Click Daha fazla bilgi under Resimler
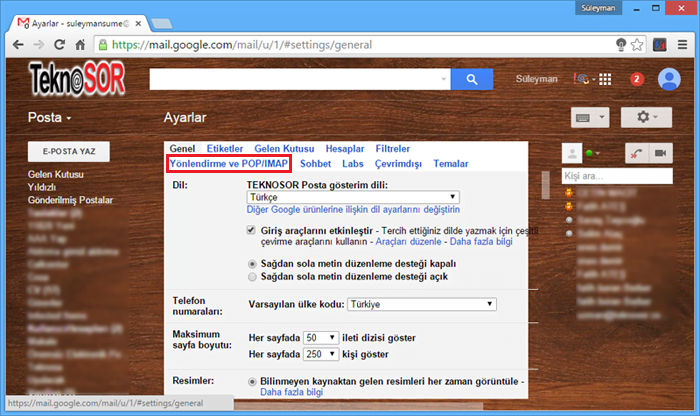700x416 pixels. point(291,392)
